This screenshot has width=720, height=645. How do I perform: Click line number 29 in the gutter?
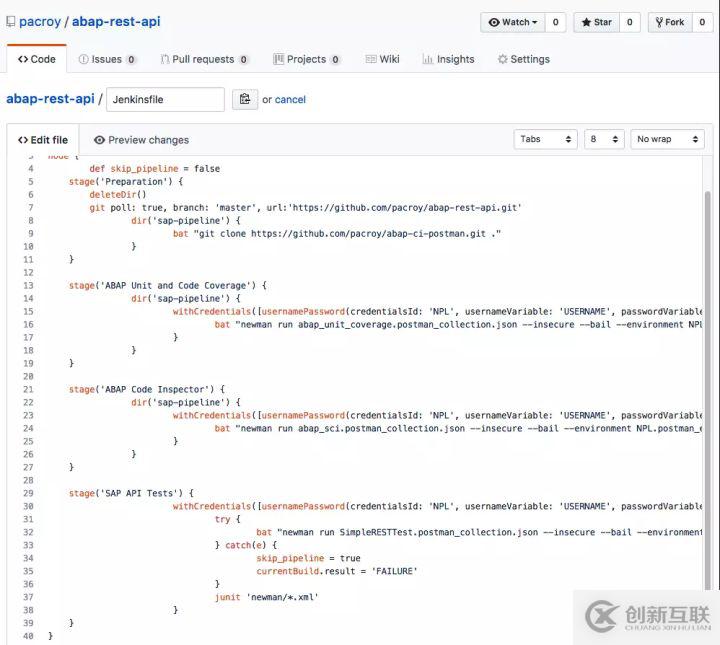[x=28, y=493]
